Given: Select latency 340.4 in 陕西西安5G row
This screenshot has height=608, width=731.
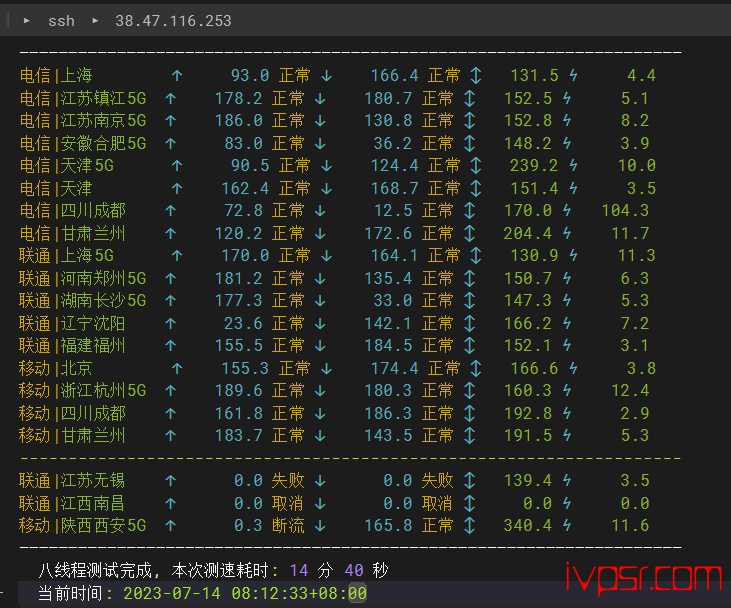Looking at the screenshot, I should point(527,525).
